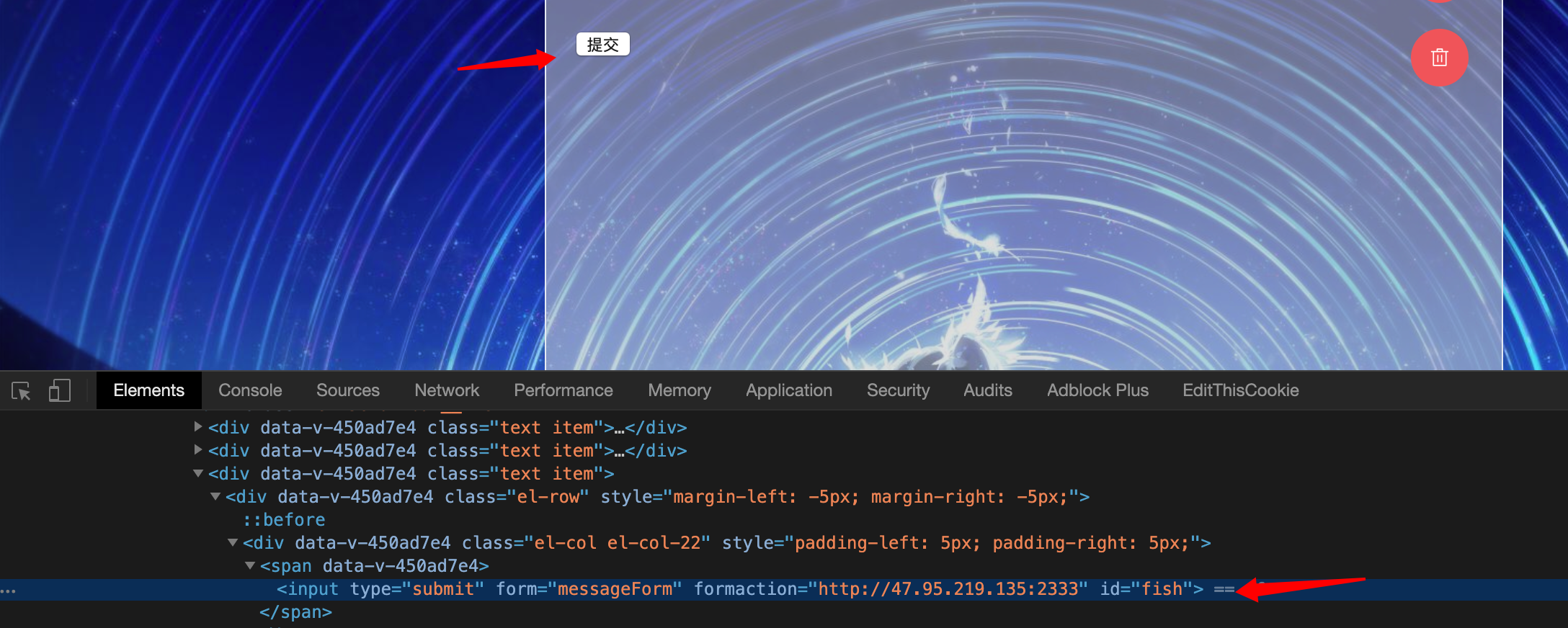This screenshot has height=628, width=1568.
Task: Click the inspect element picker icon
Action: click(x=21, y=391)
